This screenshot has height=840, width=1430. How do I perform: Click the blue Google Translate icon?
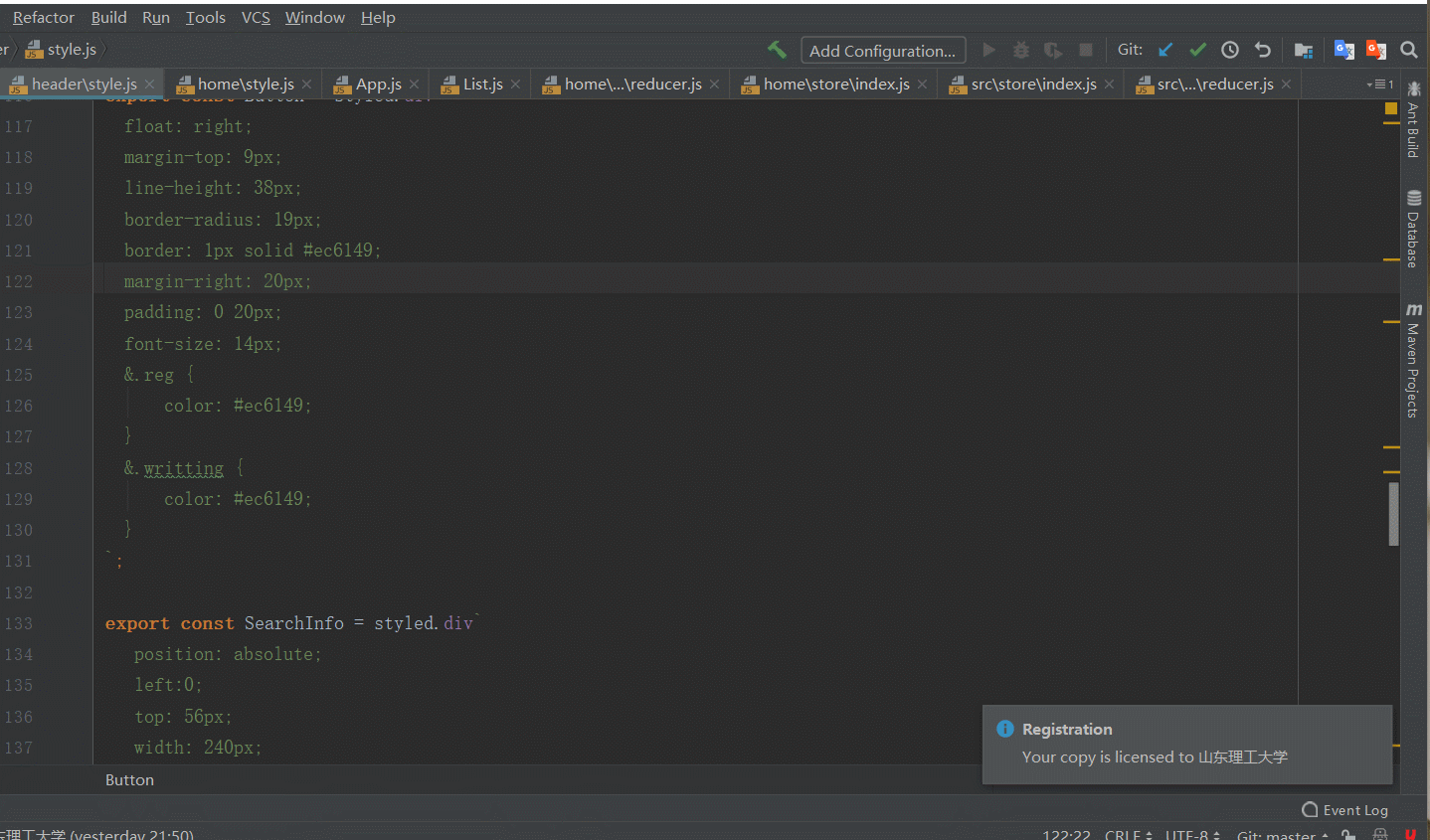(1343, 50)
